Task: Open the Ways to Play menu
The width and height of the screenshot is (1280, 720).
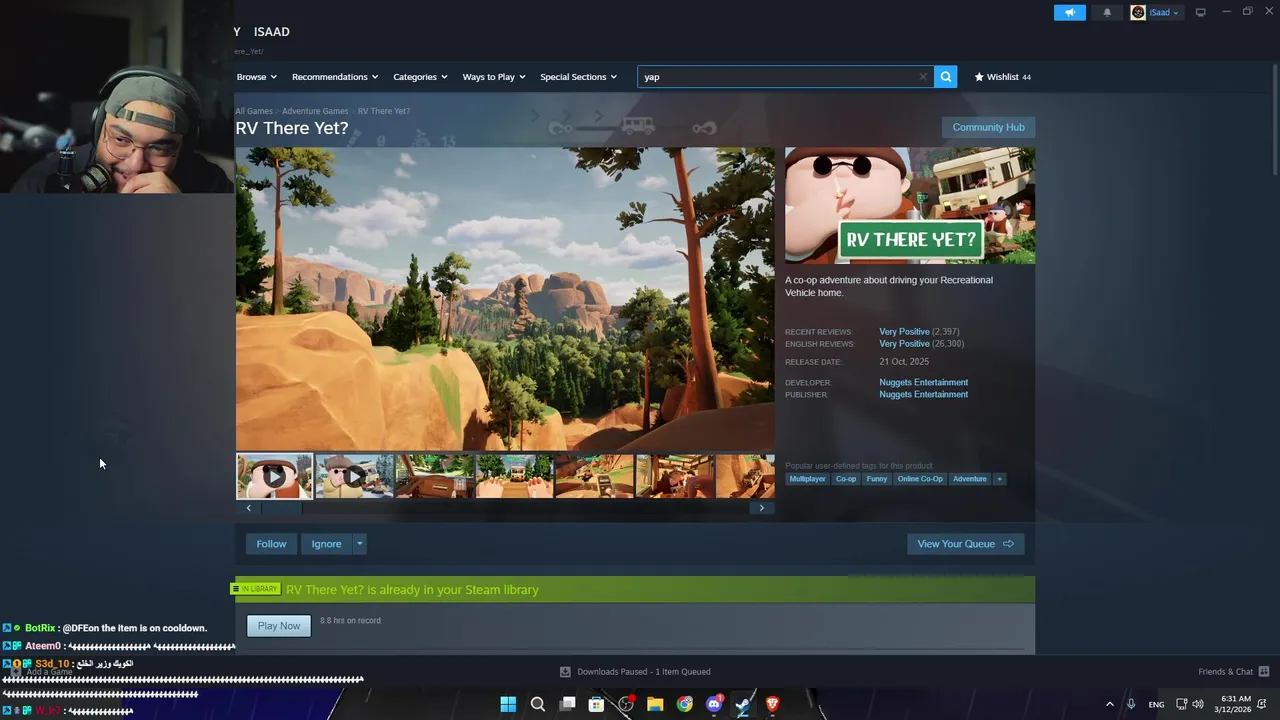Action: pyautogui.click(x=494, y=77)
